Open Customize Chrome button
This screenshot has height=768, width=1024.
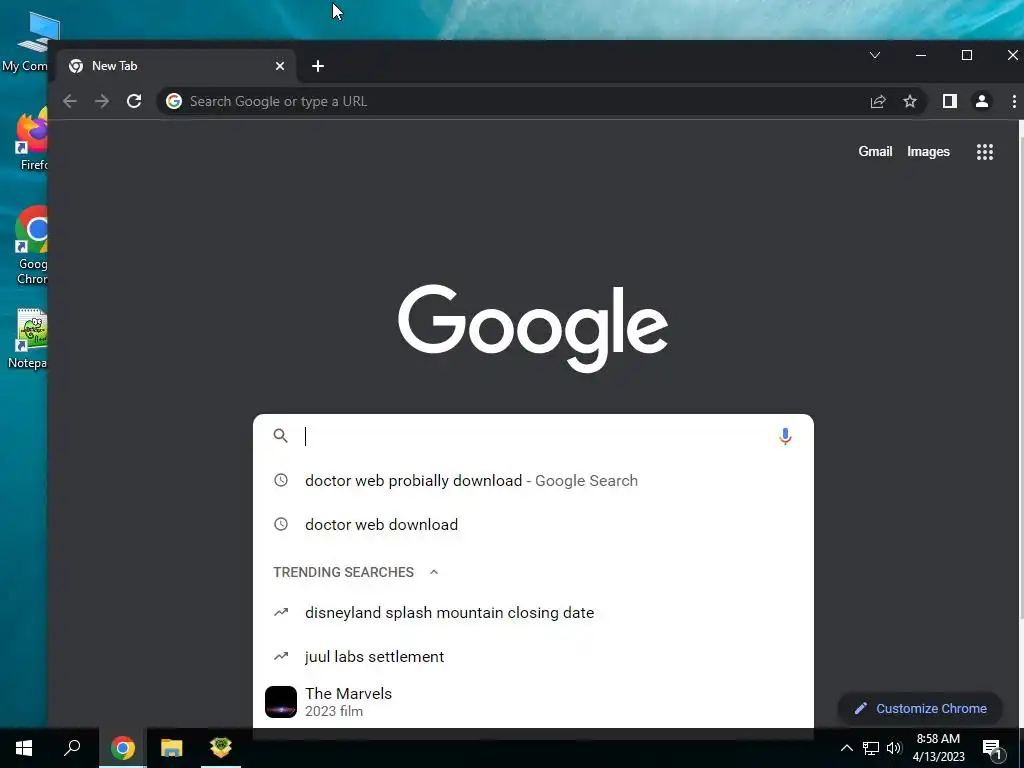pyautogui.click(x=920, y=709)
